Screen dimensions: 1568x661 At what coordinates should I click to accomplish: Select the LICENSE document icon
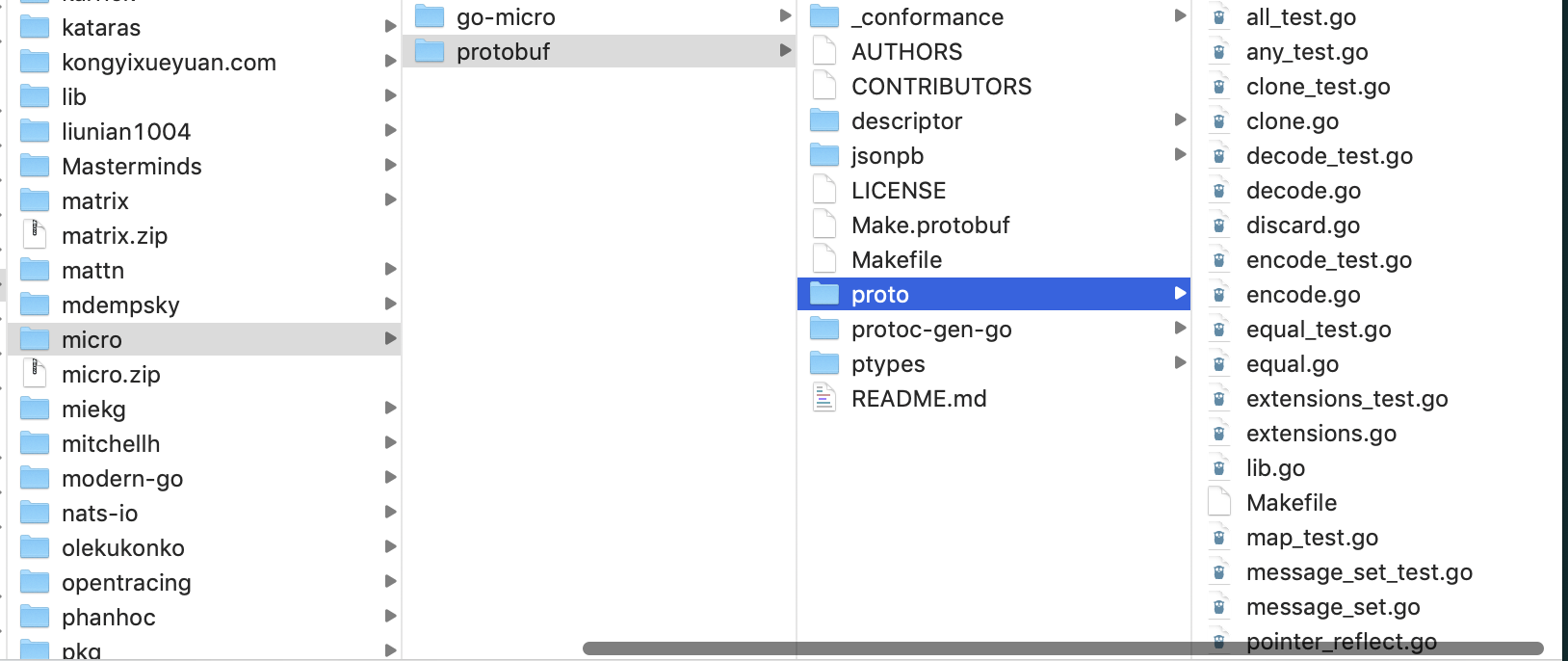point(824,190)
